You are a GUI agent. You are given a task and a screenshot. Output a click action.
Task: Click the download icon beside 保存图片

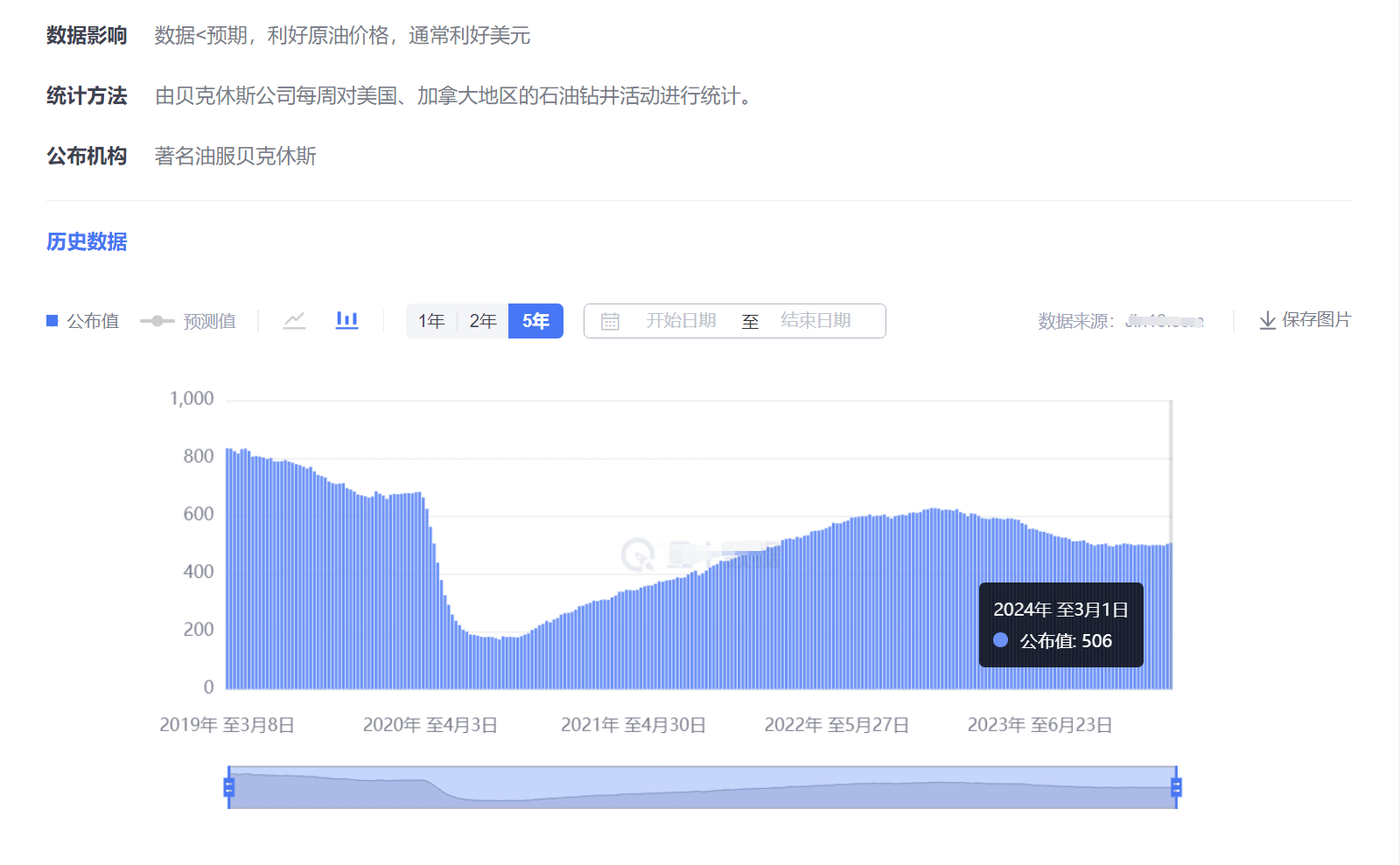pyautogui.click(x=1267, y=320)
